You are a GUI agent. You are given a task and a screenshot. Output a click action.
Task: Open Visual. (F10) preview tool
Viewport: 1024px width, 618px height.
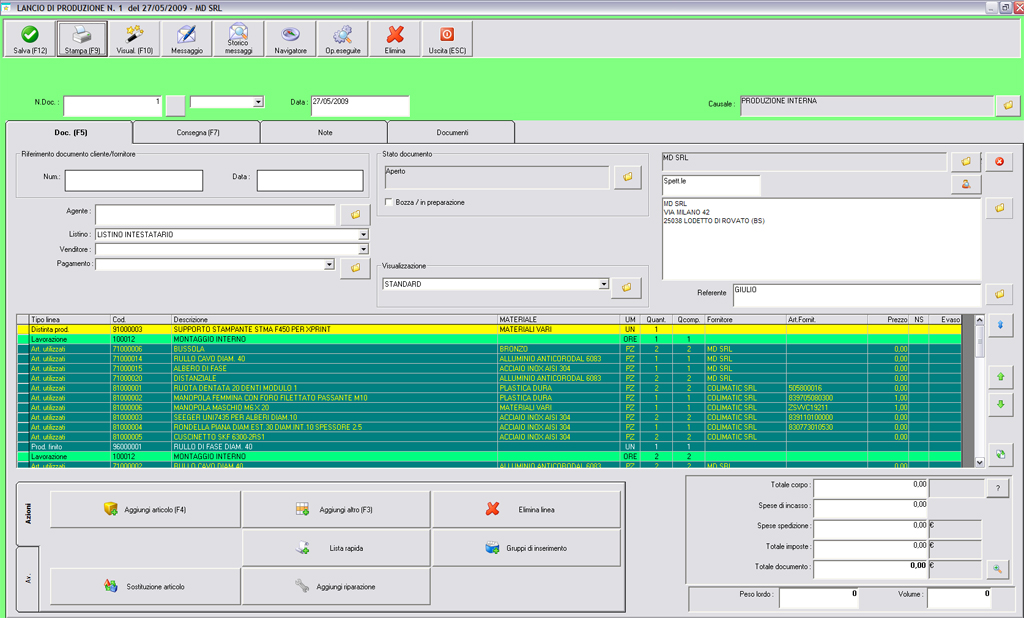tap(135, 39)
